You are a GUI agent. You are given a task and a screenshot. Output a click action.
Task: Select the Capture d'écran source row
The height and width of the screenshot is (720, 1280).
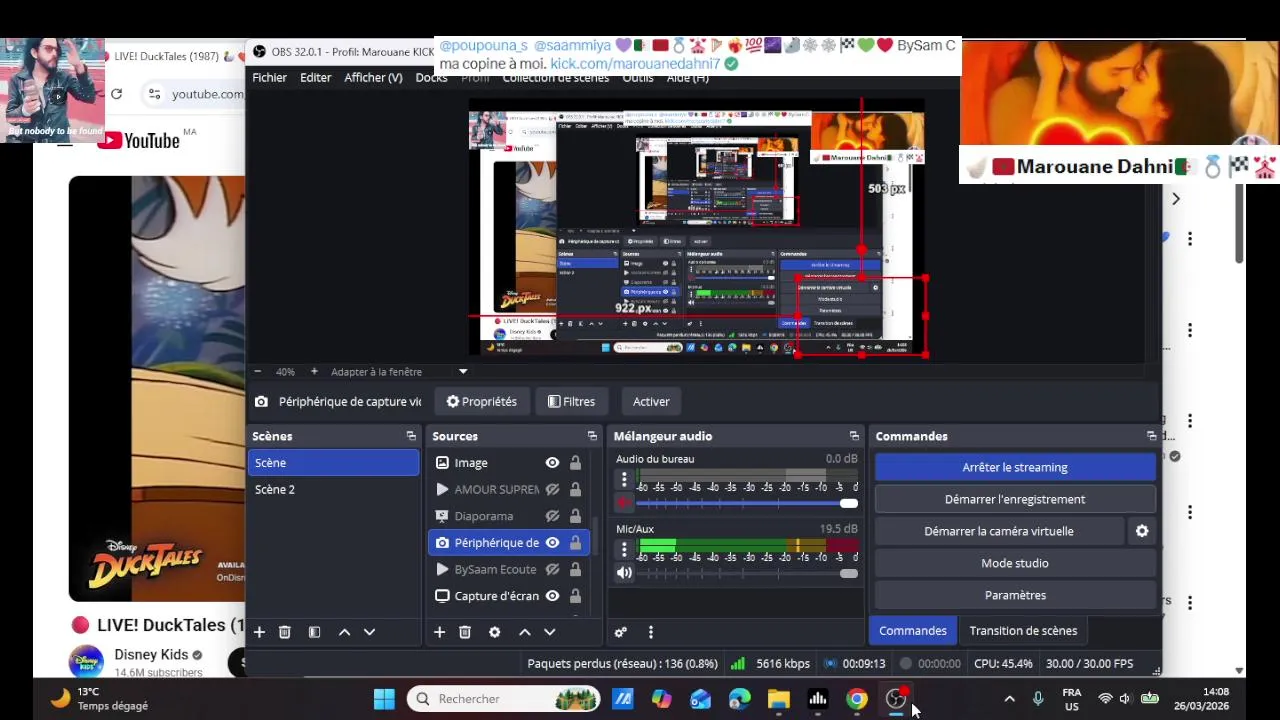508,596
